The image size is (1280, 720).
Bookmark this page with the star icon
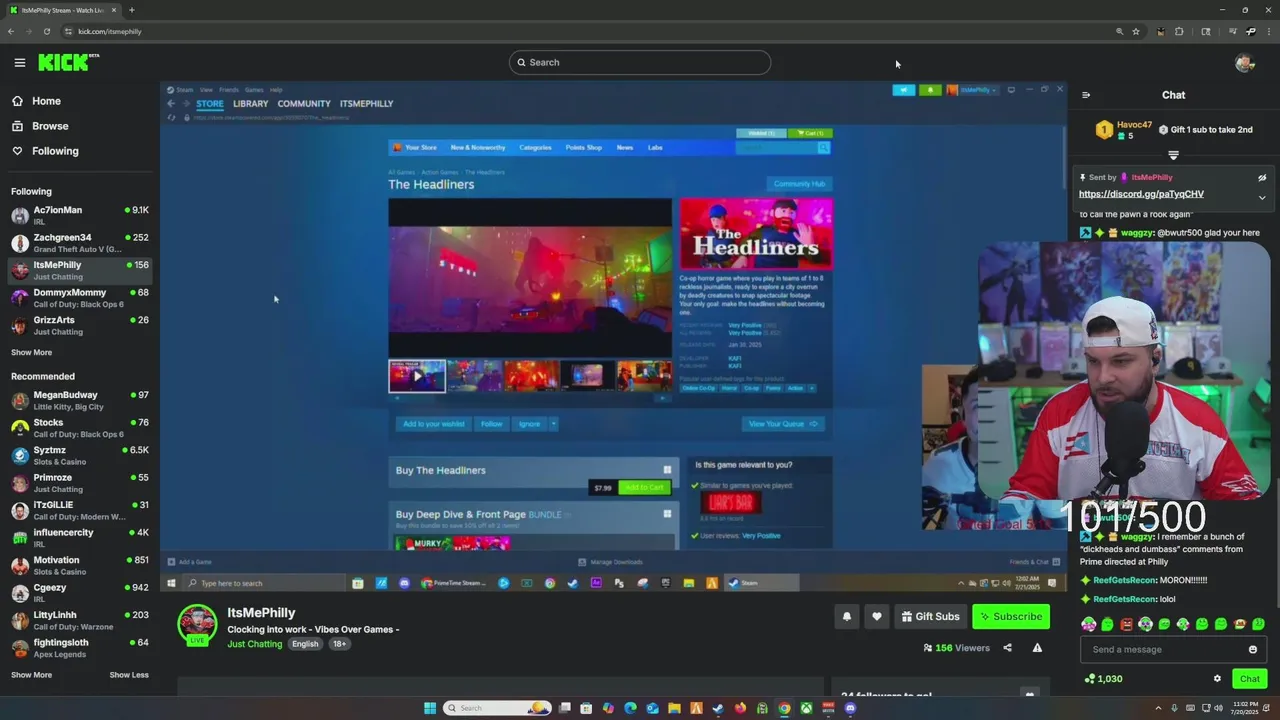(x=1136, y=31)
